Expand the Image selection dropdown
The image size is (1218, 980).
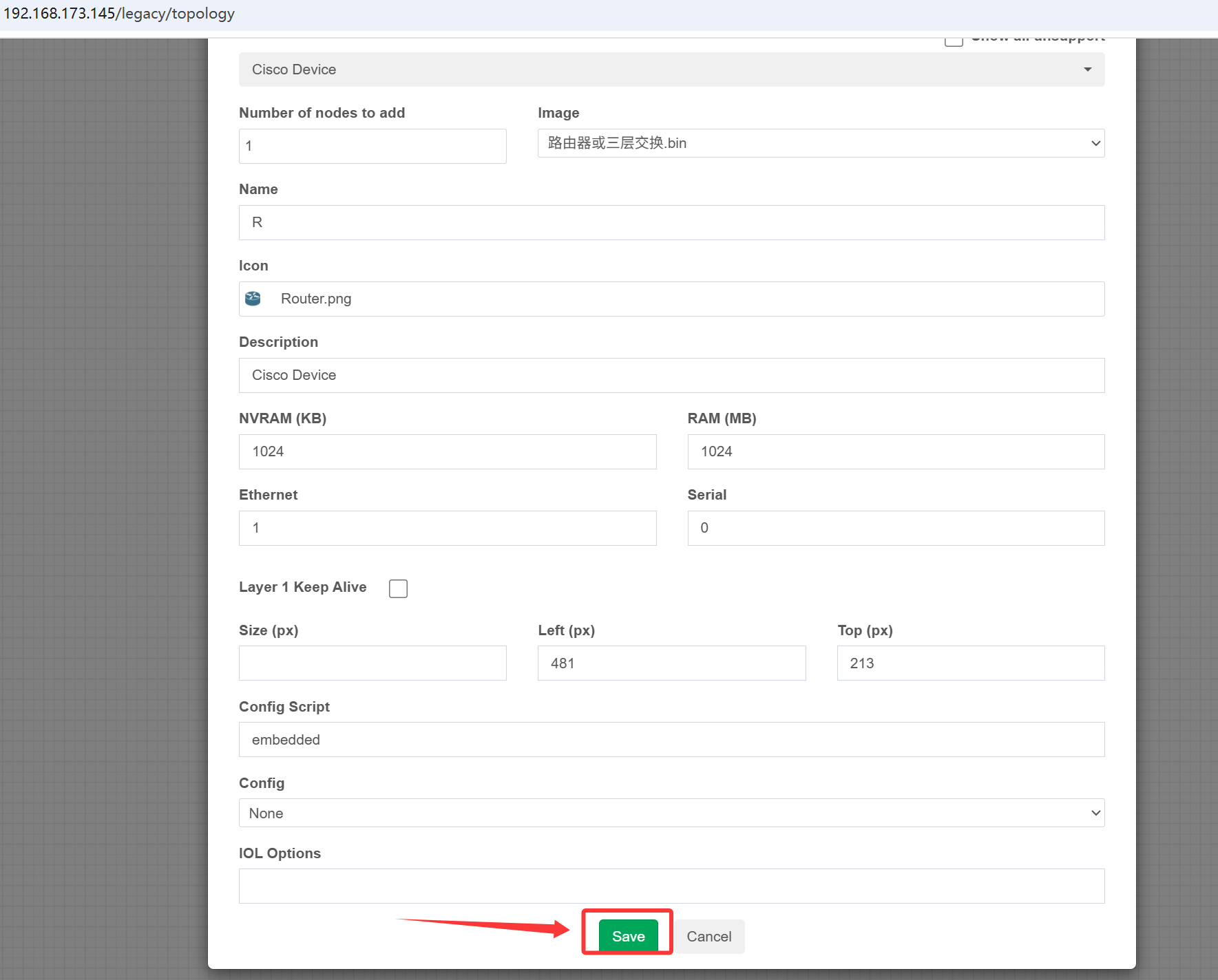click(821, 143)
